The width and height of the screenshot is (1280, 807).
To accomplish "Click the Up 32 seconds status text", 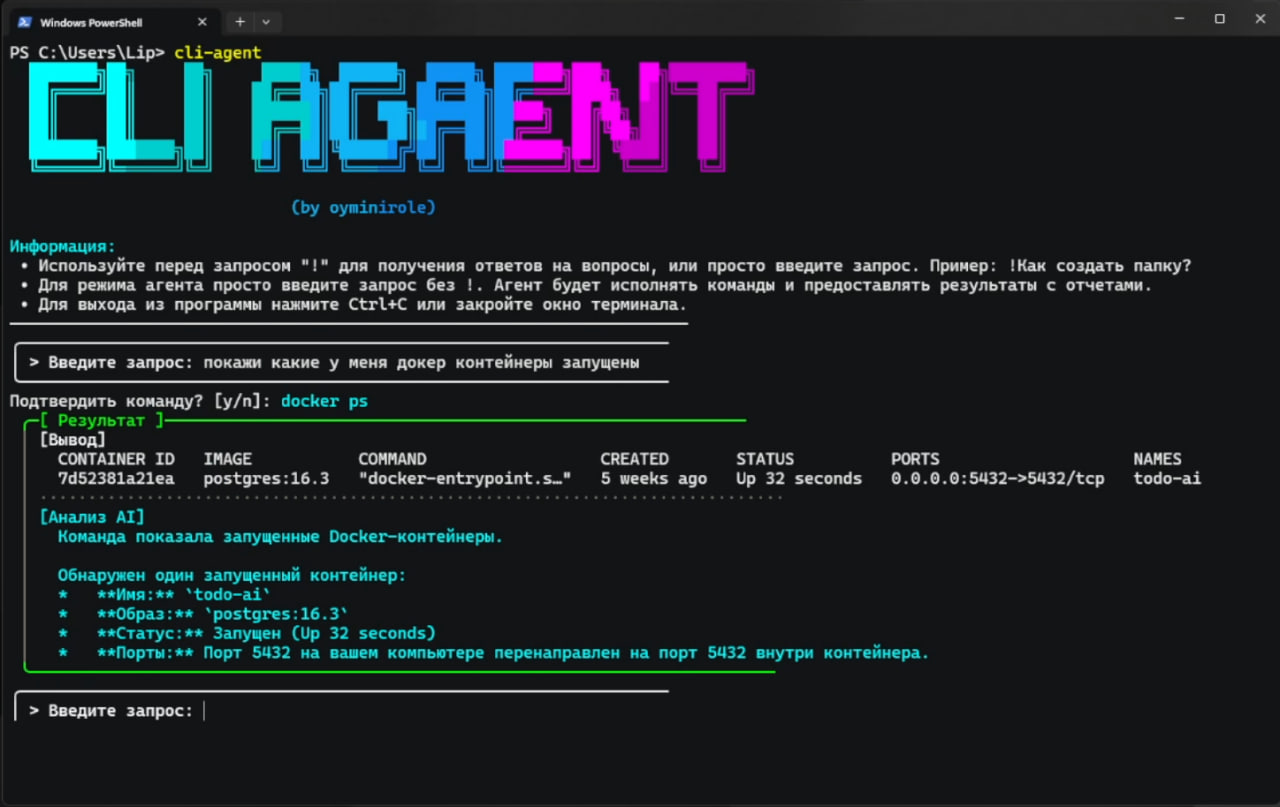I will tap(799, 478).
